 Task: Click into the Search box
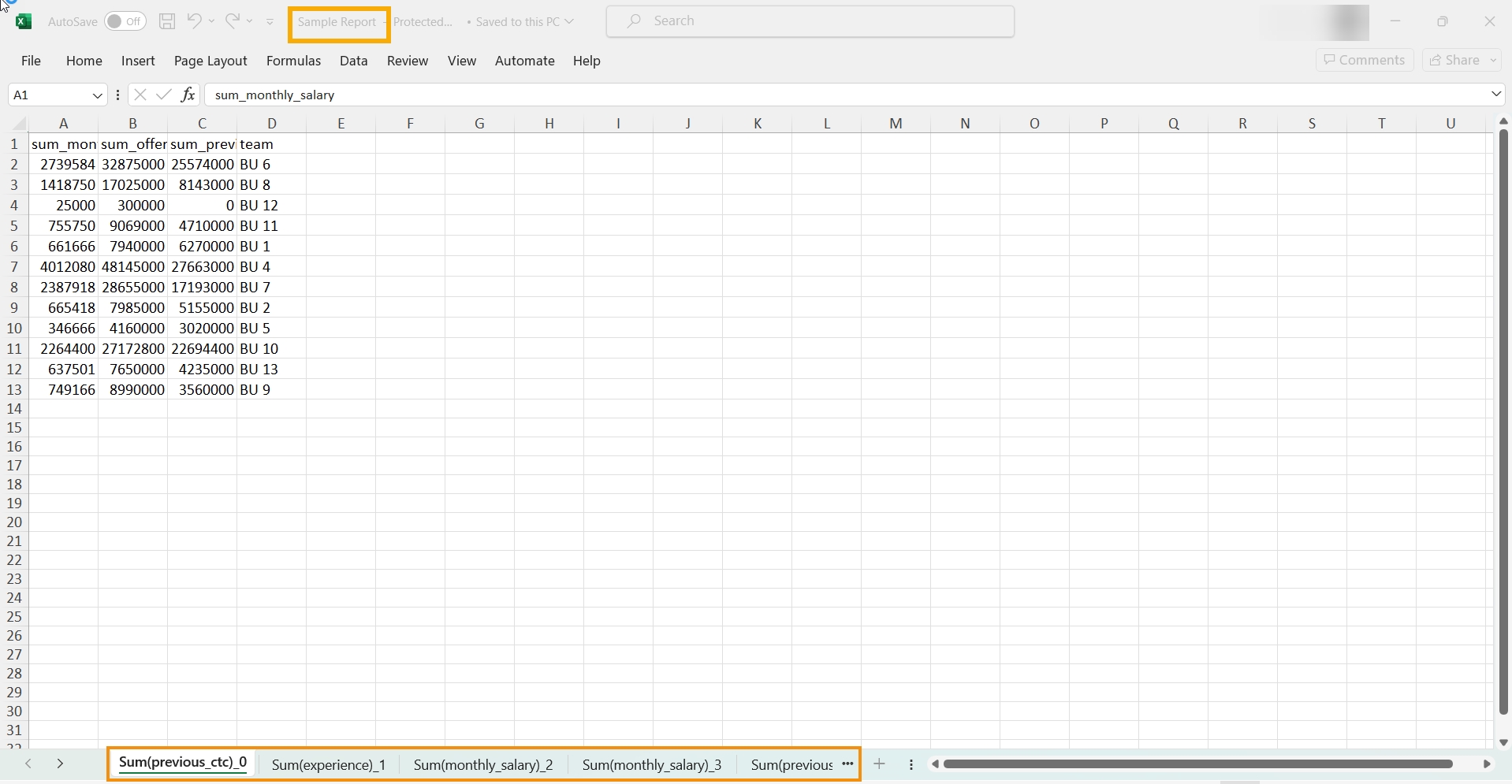[810, 21]
